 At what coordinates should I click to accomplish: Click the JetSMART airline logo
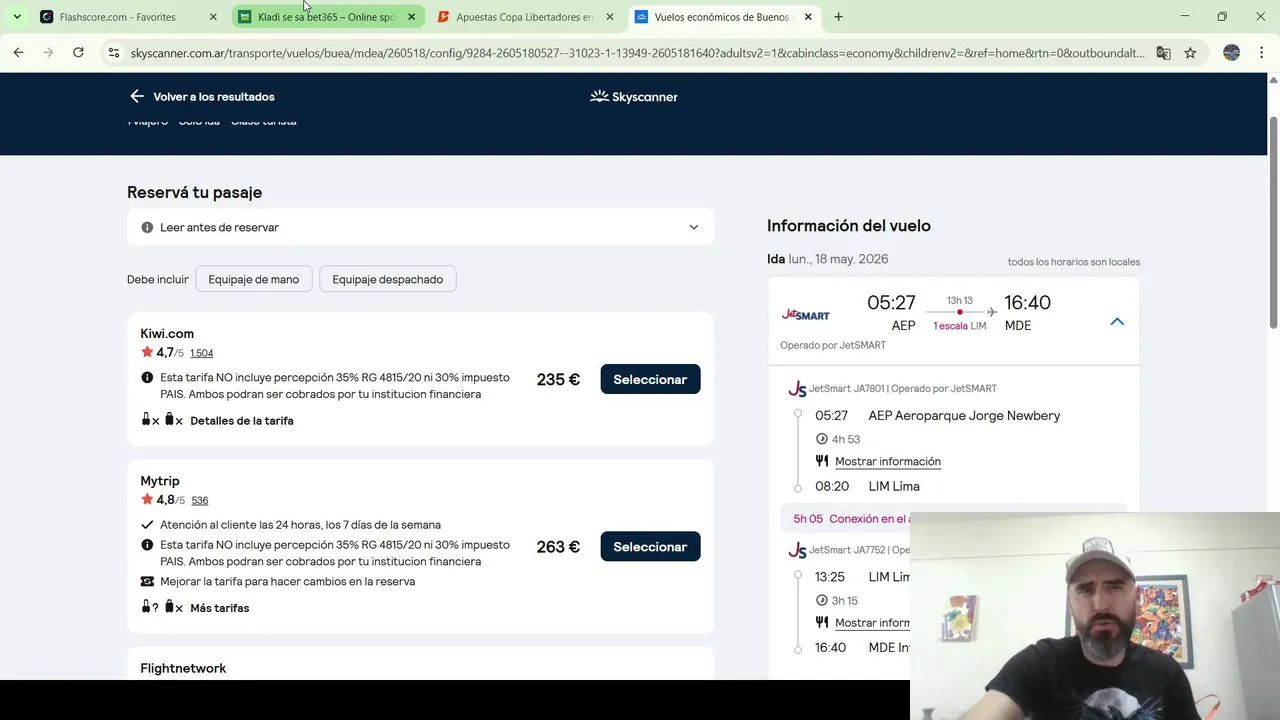tap(806, 314)
